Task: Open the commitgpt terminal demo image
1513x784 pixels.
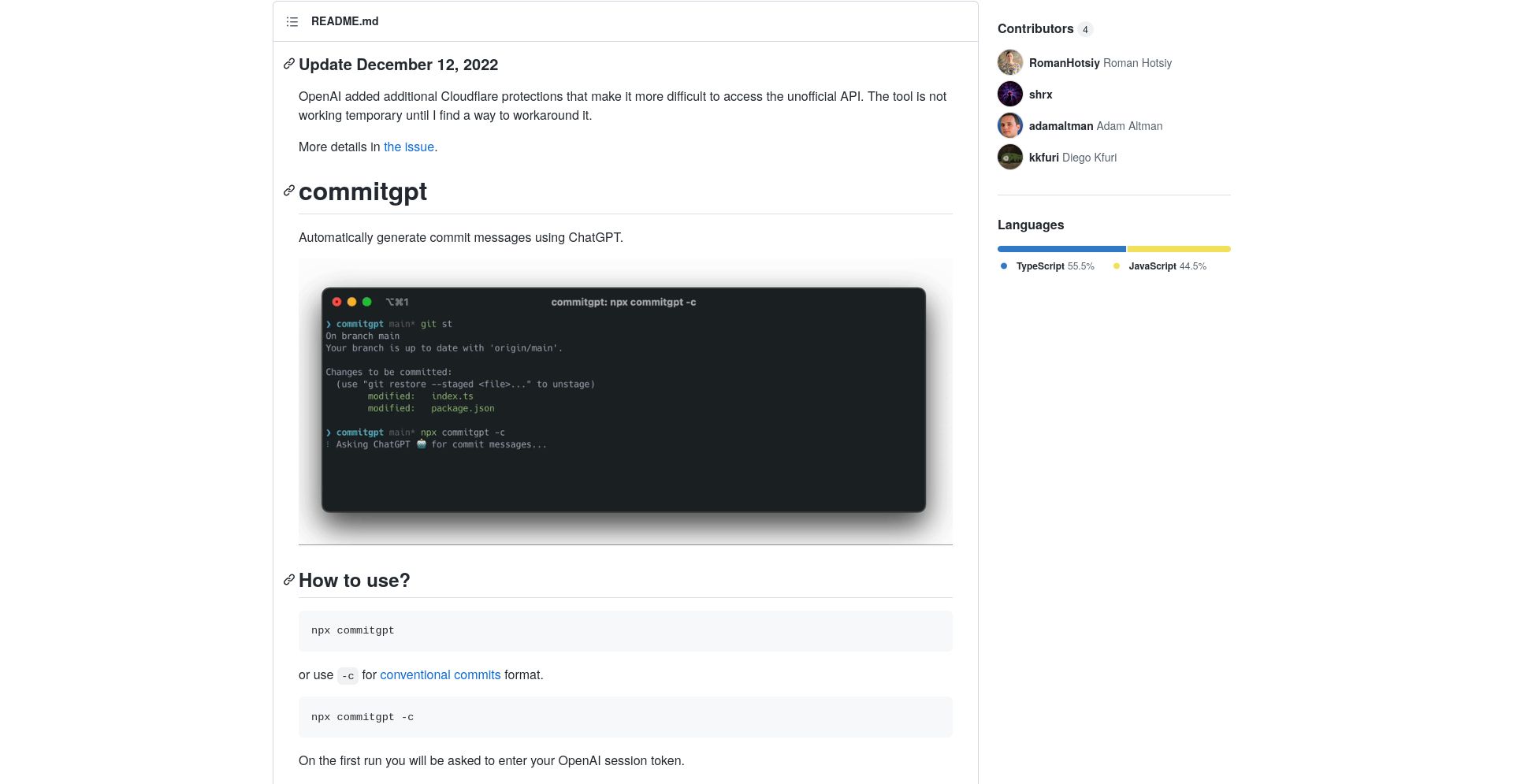Action: (x=626, y=401)
